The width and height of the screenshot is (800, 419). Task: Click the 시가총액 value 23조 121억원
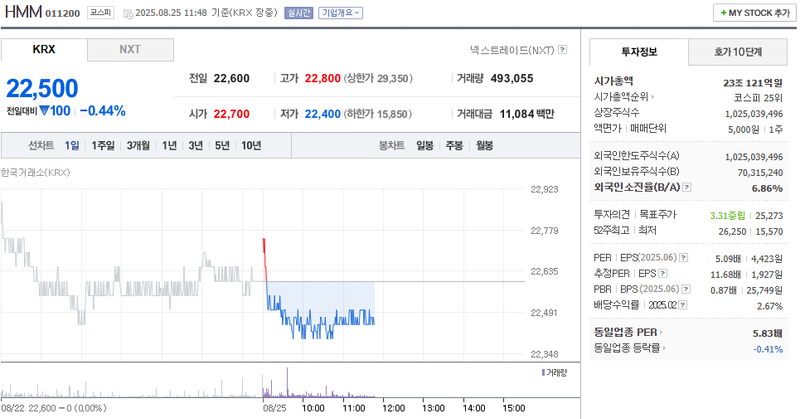(753, 82)
